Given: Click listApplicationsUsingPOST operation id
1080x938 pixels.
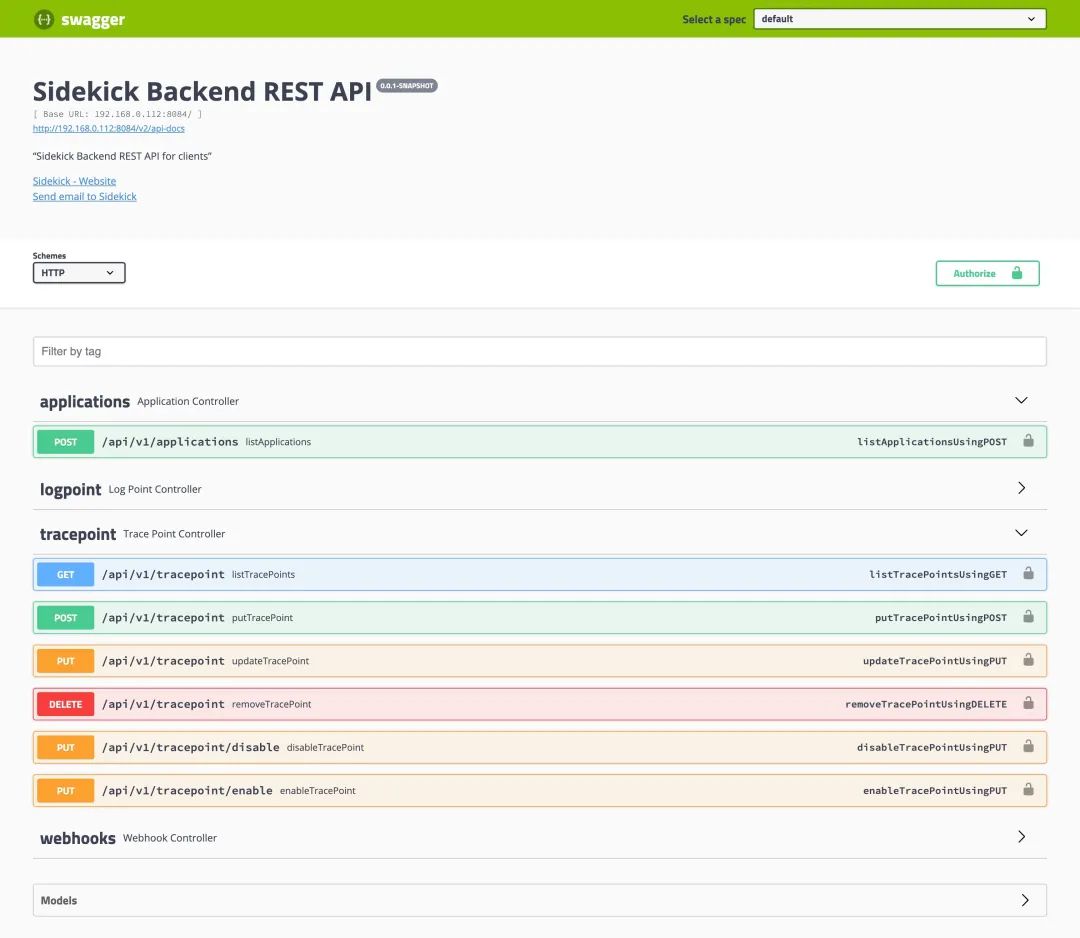Looking at the screenshot, I should coord(931,442).
